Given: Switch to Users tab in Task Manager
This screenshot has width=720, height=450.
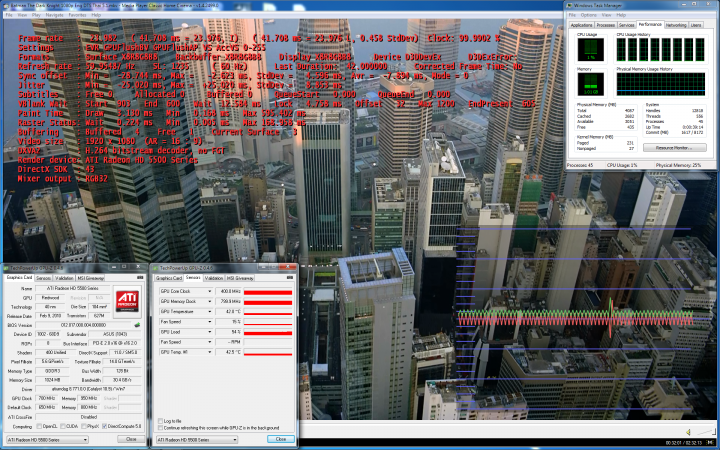Looking at the screenshot, I should click(x=696, y=25).
